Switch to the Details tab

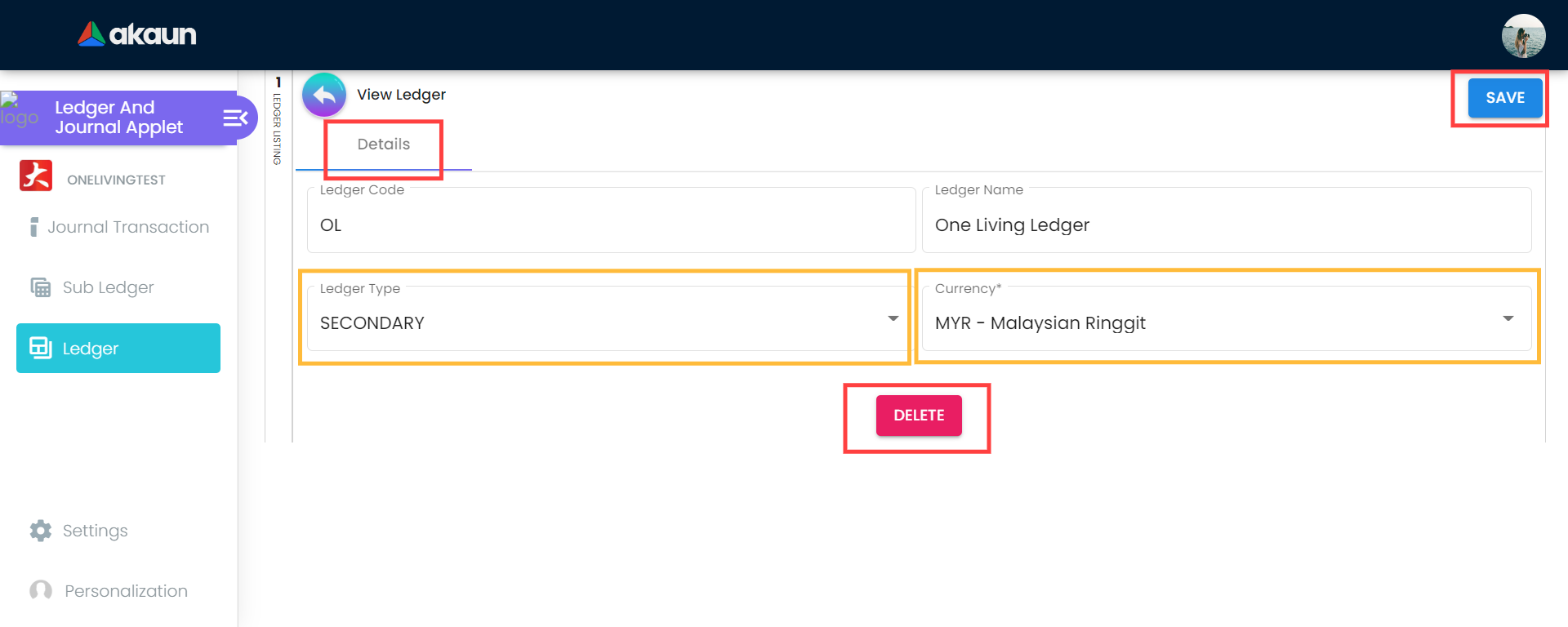383,145
